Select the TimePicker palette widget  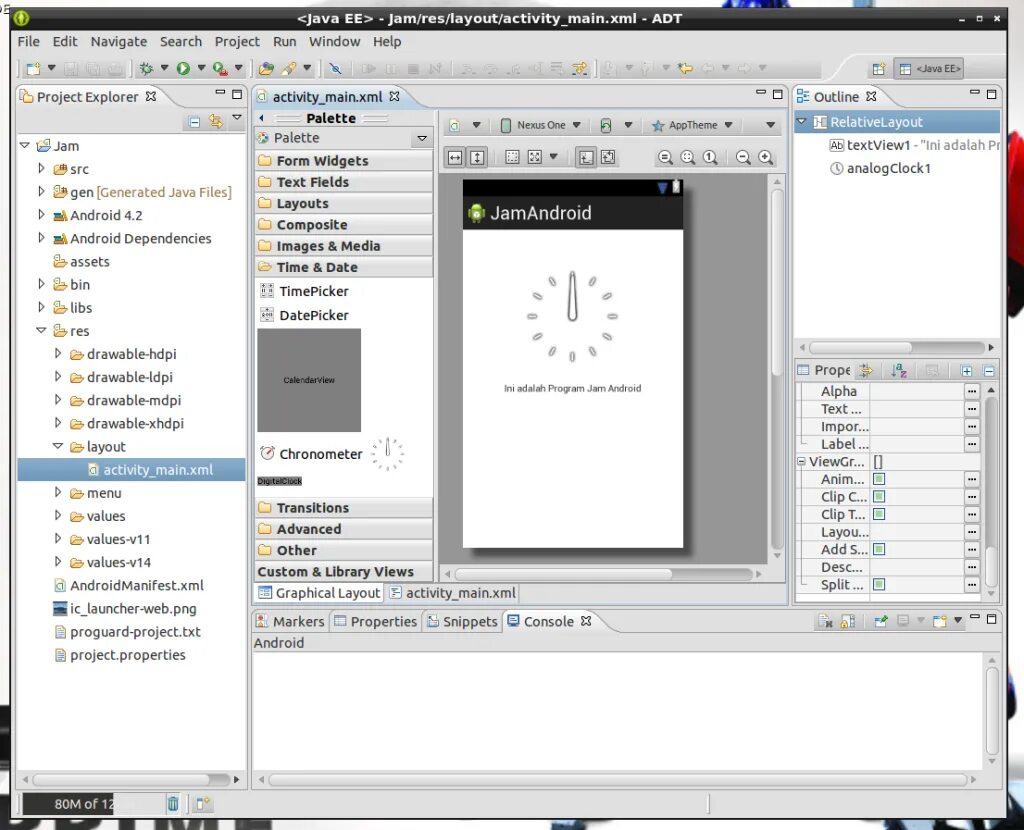point(304,291)
